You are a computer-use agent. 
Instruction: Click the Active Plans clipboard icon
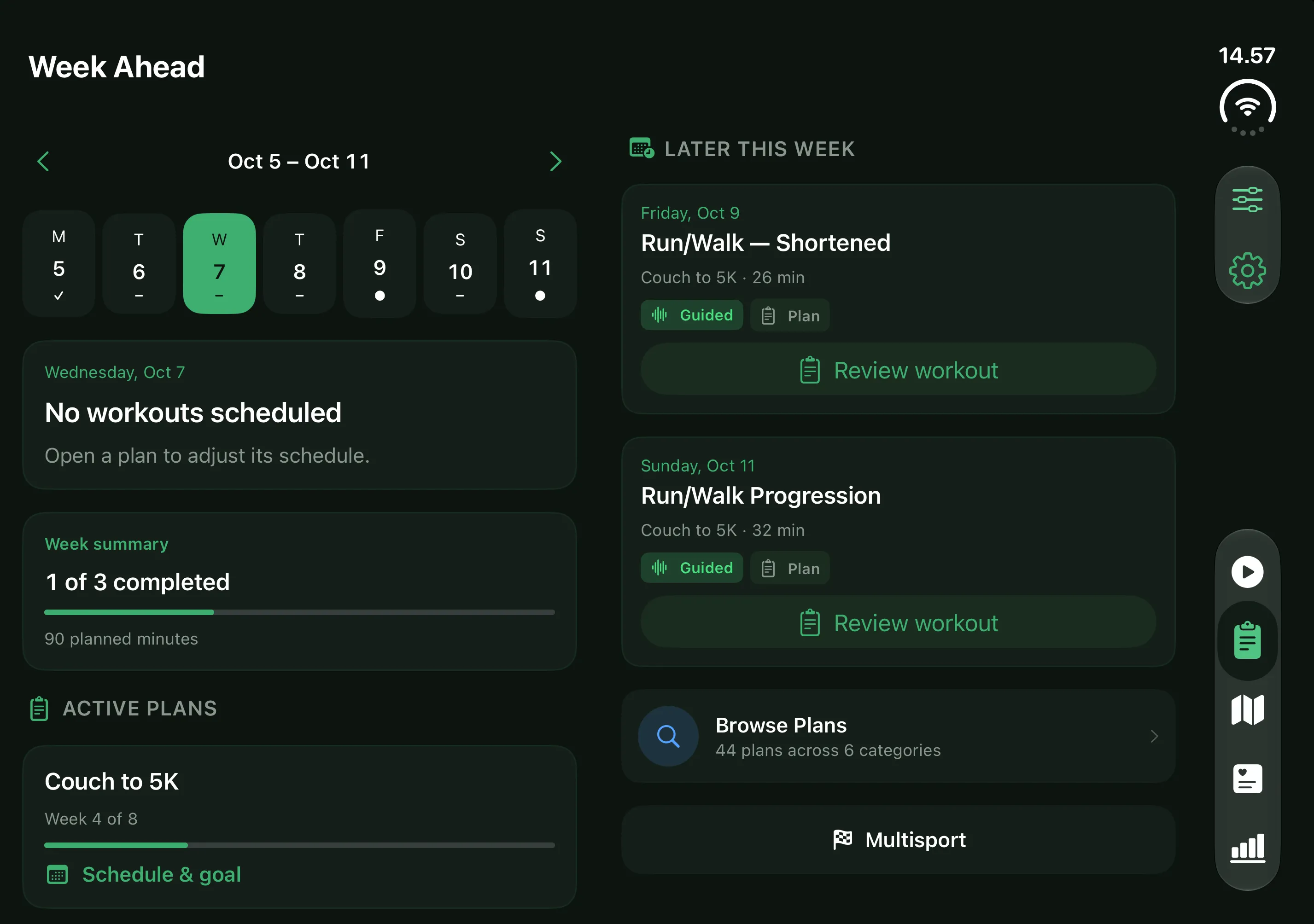pos(39,708)
